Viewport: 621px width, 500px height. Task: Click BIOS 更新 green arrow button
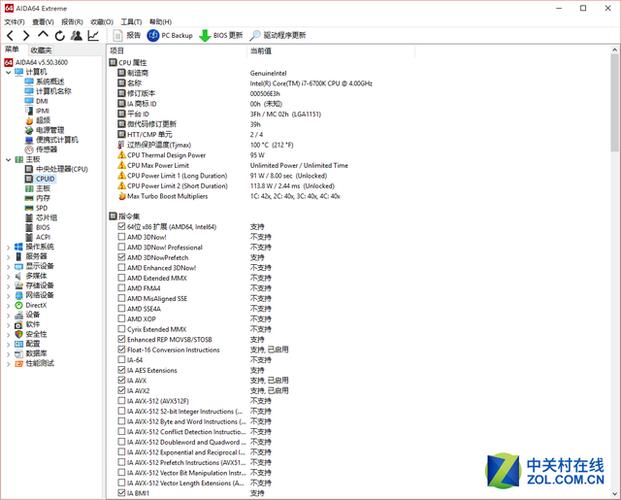click(x=221, y=35)
